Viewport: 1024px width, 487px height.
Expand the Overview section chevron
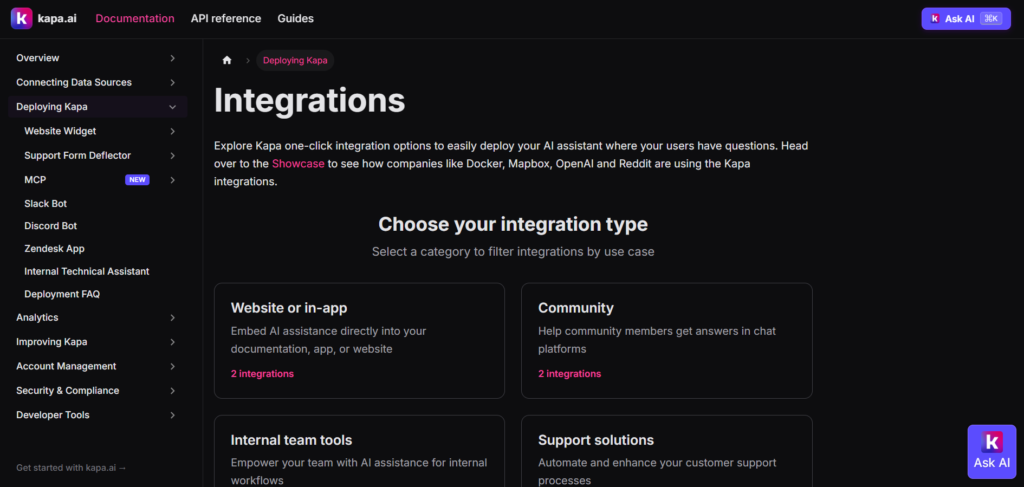click(172, 58)
